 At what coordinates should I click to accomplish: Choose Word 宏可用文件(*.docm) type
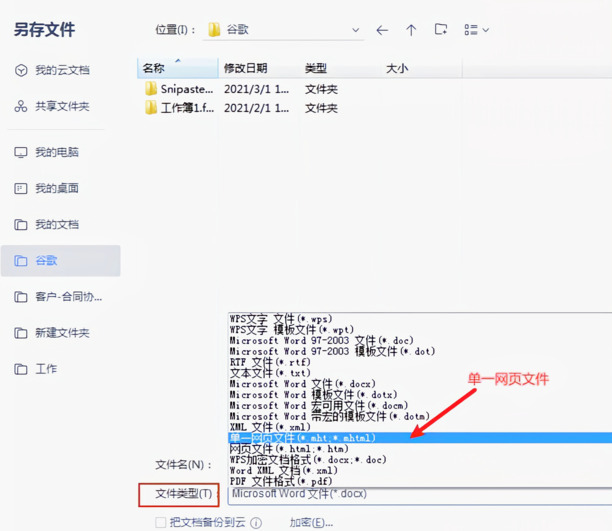420,406
